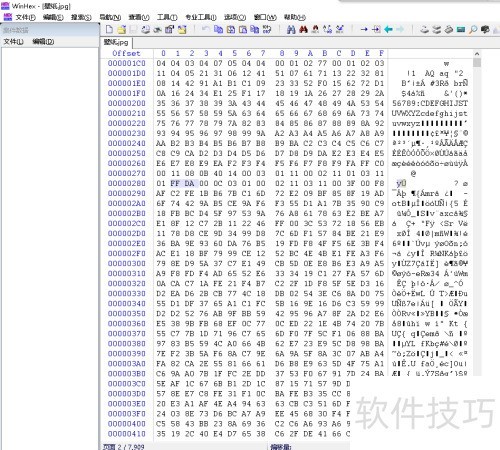The width and height of the screenshot is (500, 450).
Task: Select the 壁纸.jpg document tab
Action: point(116,42)
